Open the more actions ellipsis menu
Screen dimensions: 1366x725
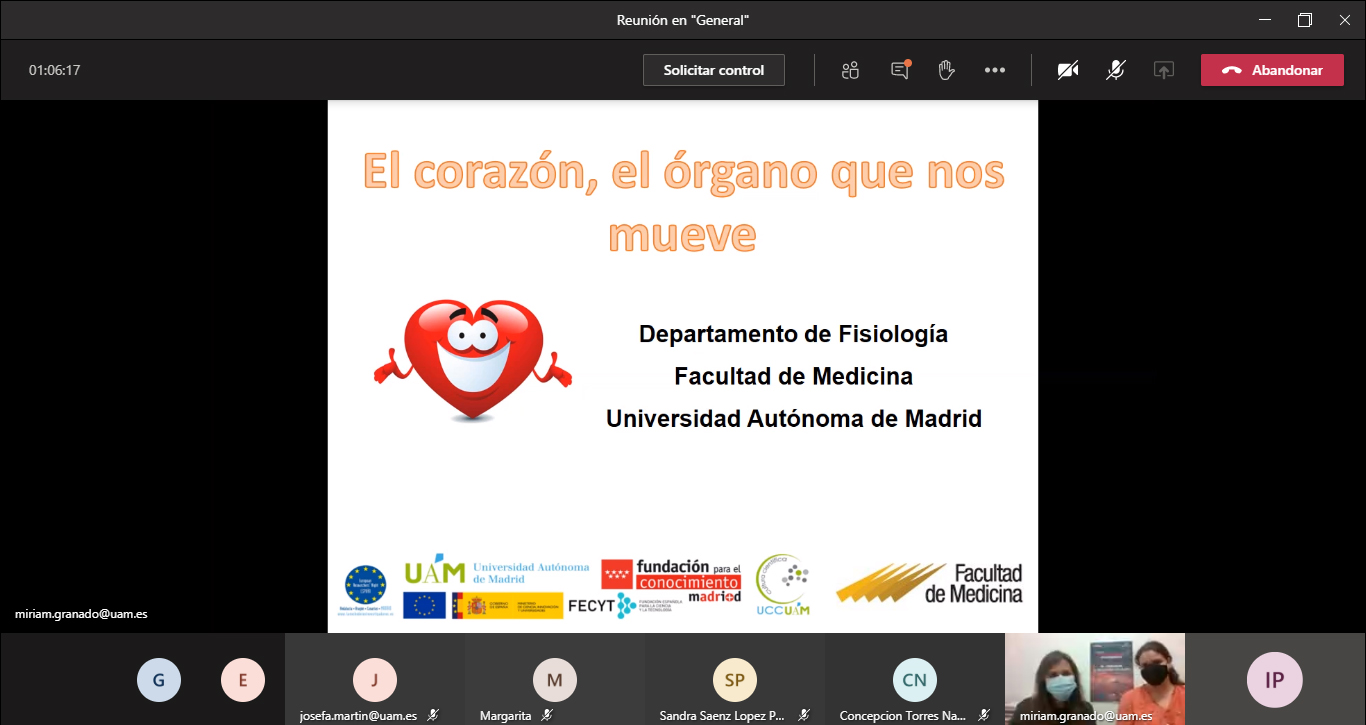994,70
